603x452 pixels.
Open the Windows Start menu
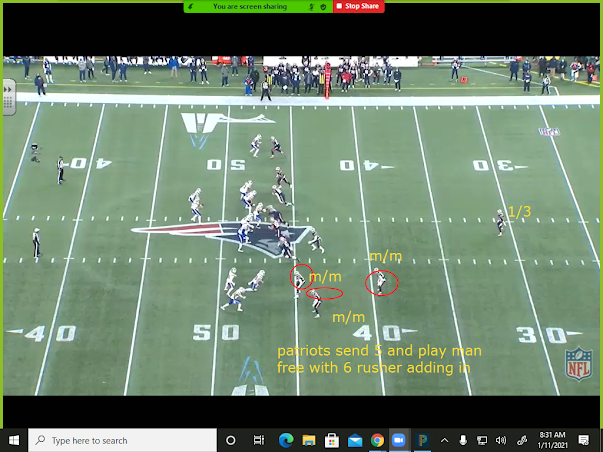[x=14, y=440]
